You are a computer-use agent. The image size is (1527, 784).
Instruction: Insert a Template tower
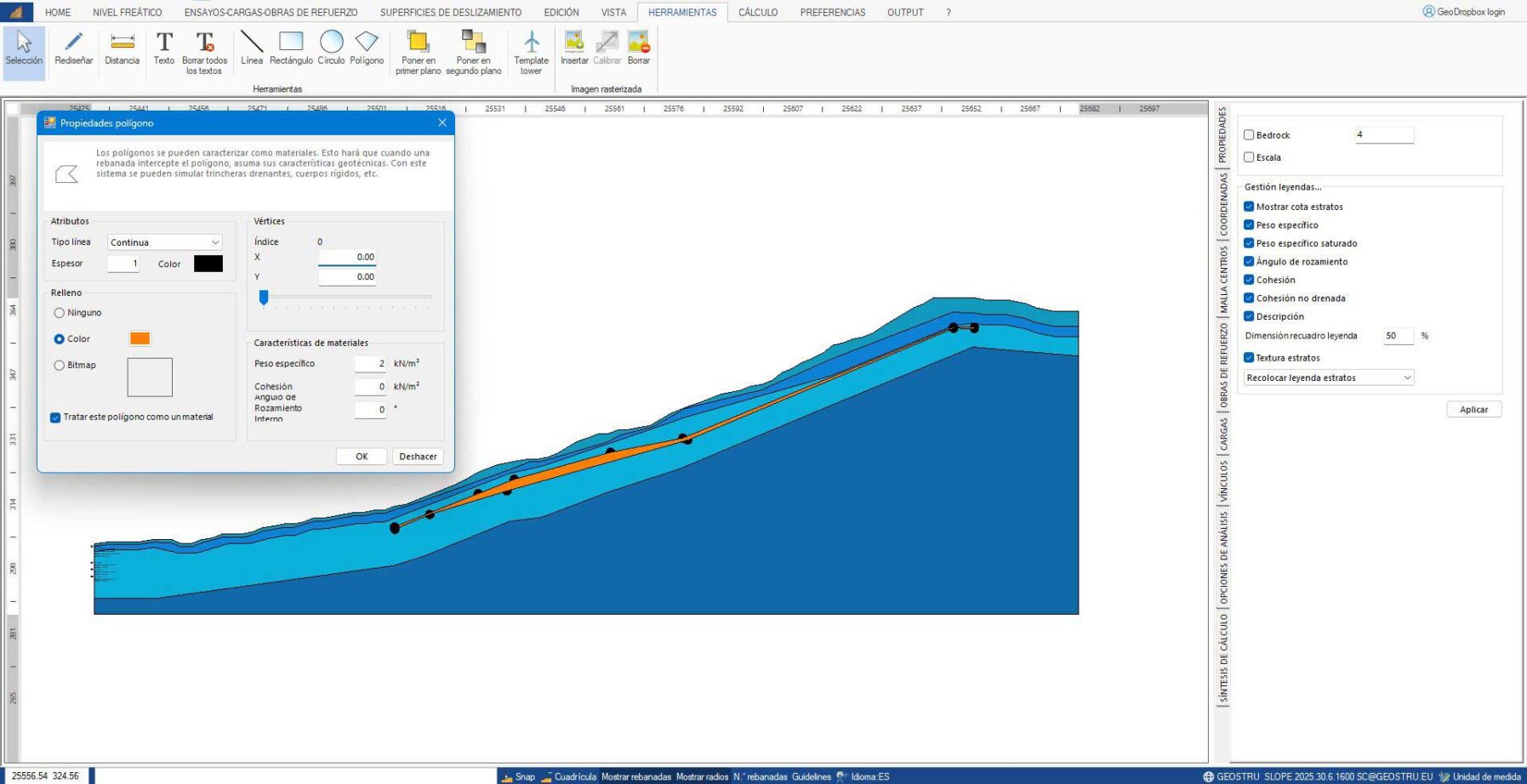click(x=531, y=53)
